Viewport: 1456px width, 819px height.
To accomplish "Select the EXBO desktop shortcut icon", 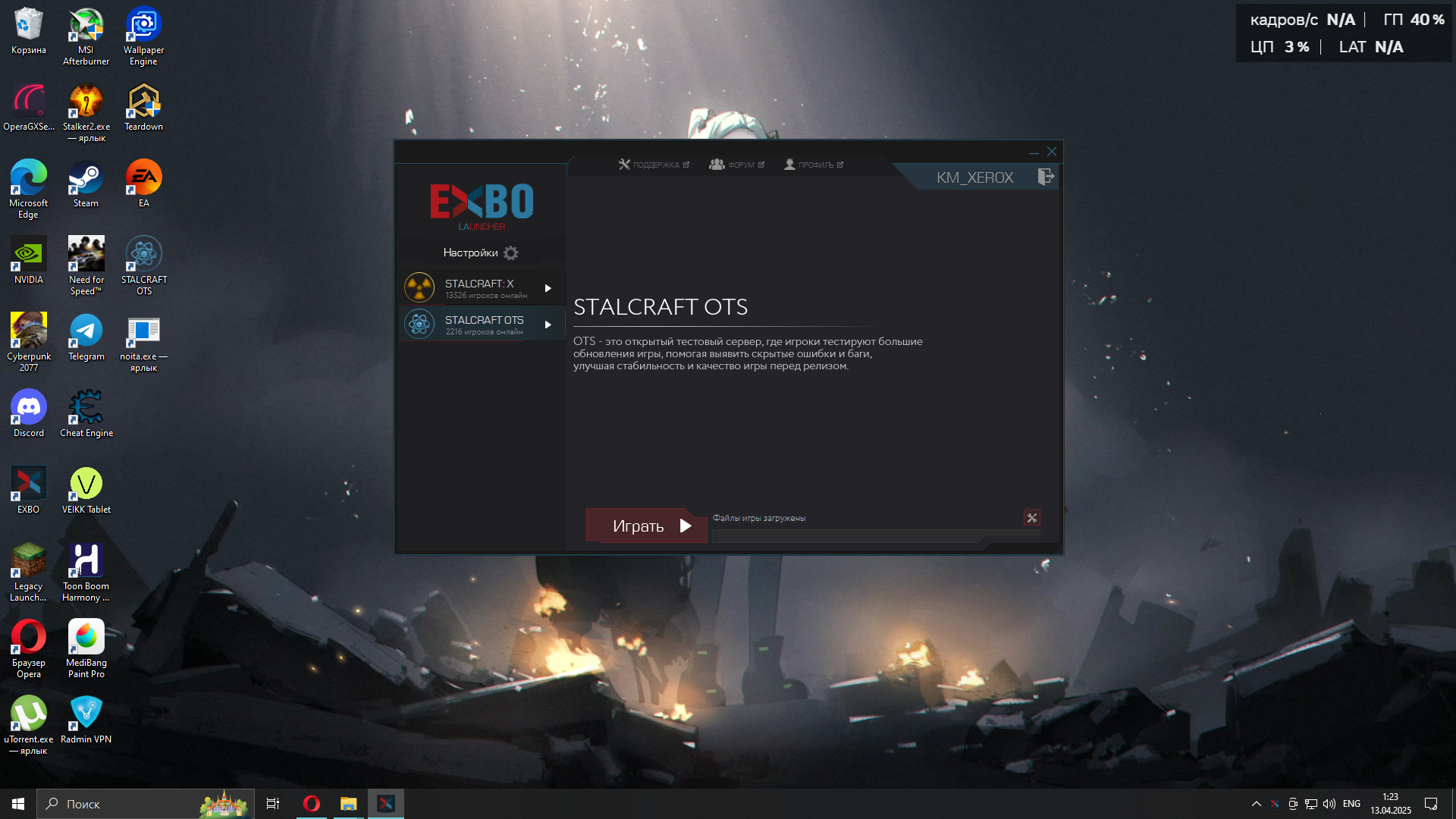I will [x=29, y=491].
